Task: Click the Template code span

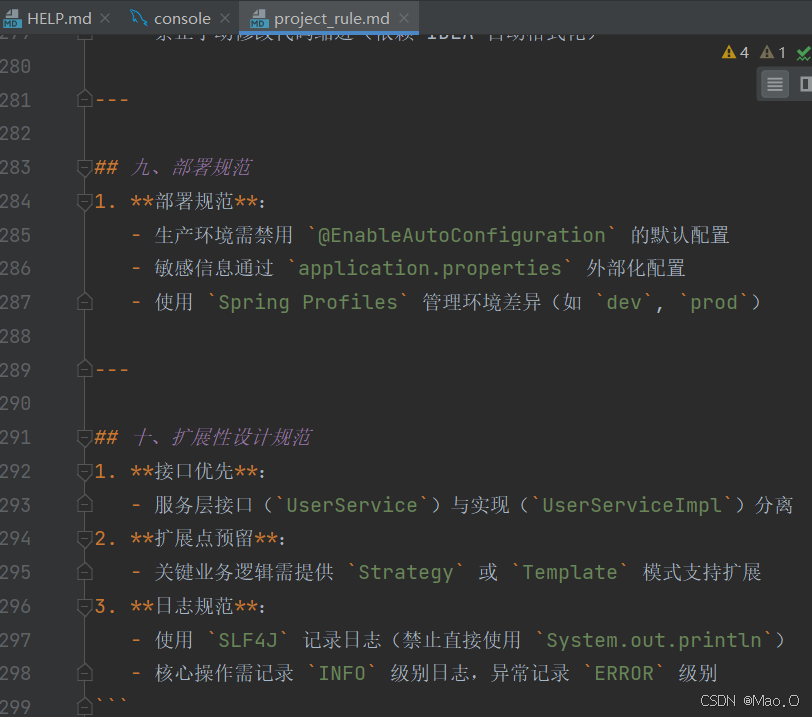Action: [x=570, y=573]
